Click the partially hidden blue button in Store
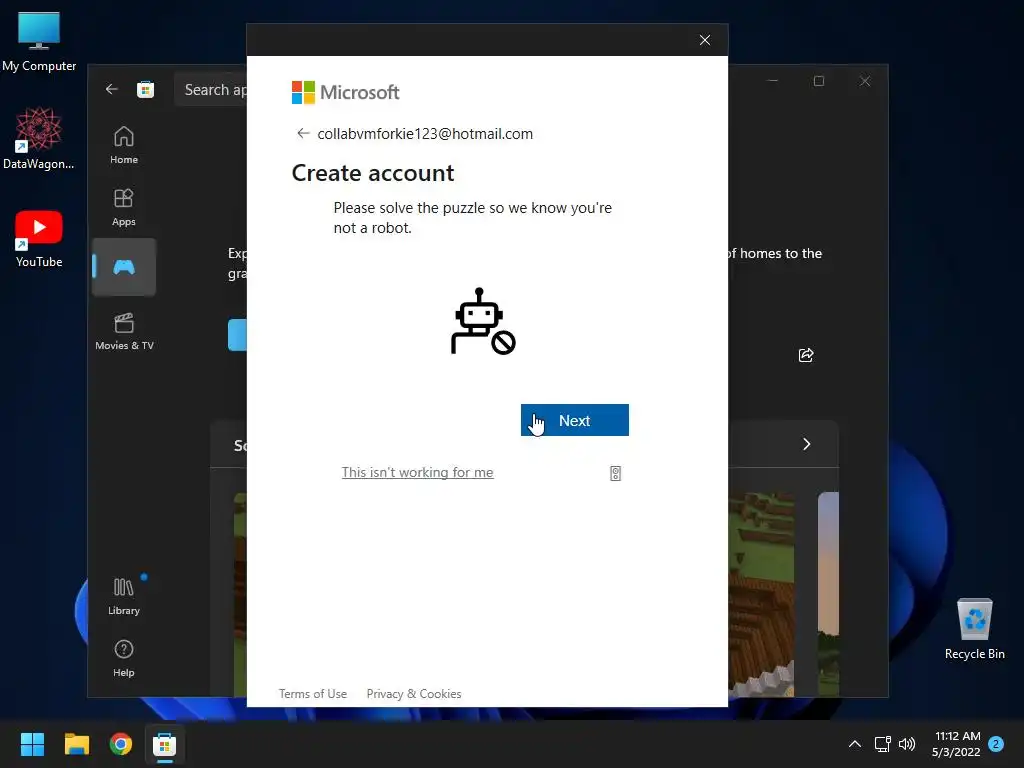 [237, 335]
